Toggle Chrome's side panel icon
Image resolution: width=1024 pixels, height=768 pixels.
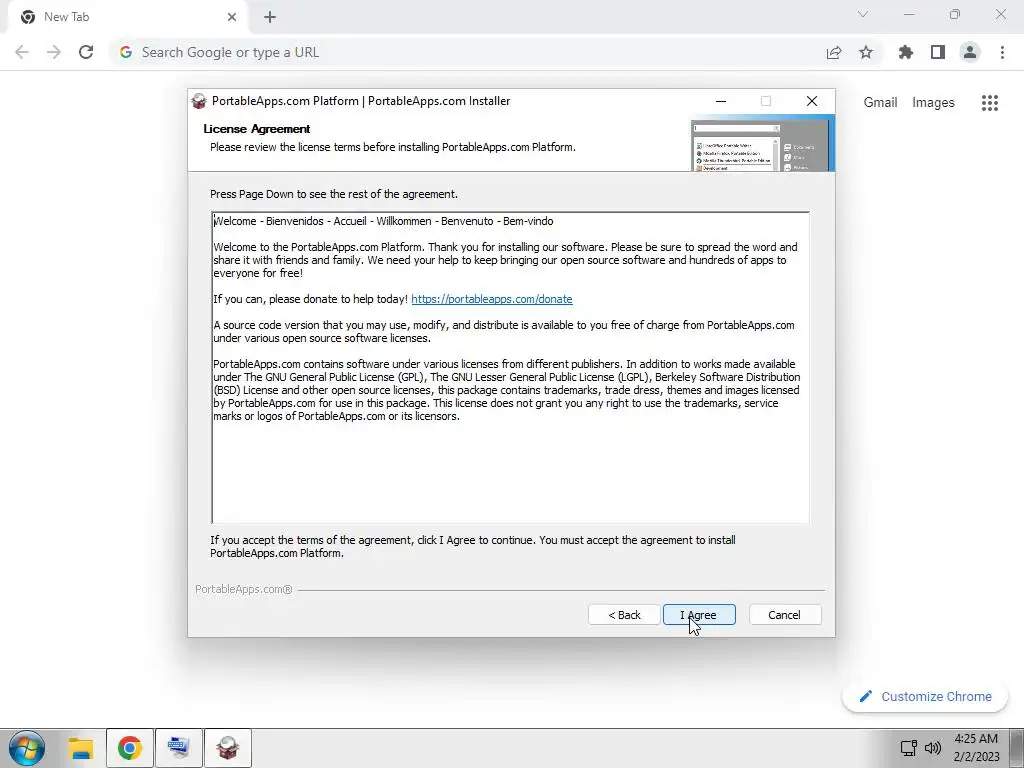click(938, 52)
